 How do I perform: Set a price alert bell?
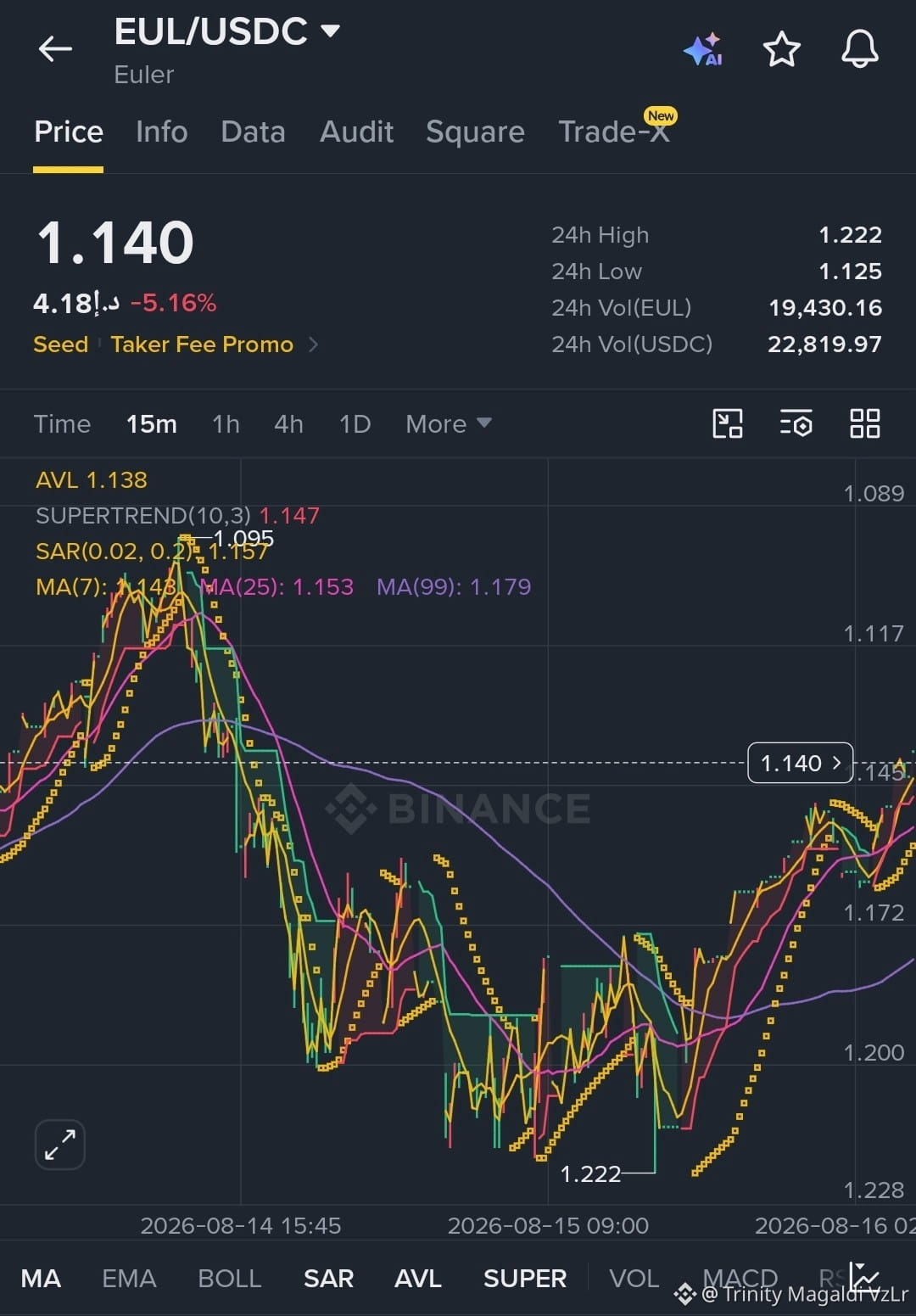pos(860,48)
